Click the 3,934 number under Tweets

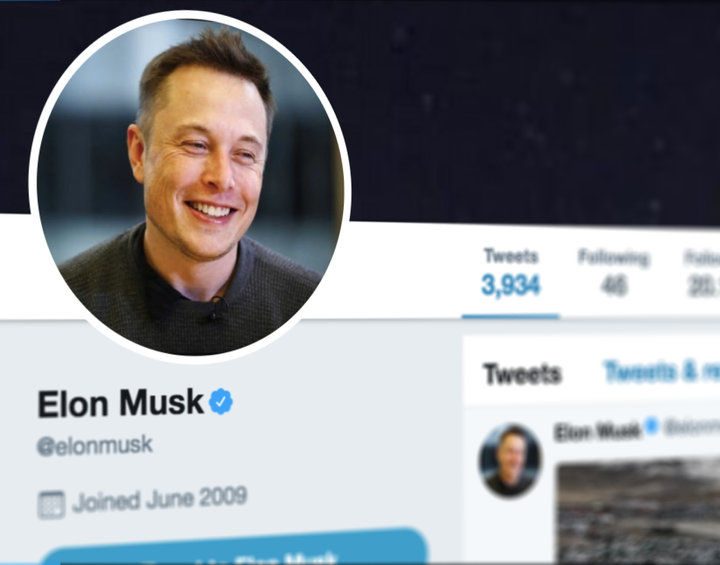click(x=511, y=285)
